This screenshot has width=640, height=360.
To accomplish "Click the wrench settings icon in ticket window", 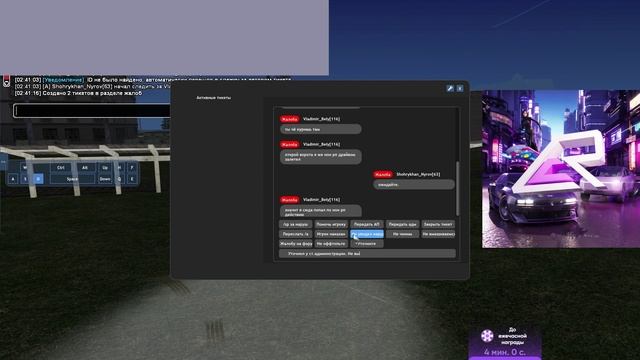I will [450, 88].
